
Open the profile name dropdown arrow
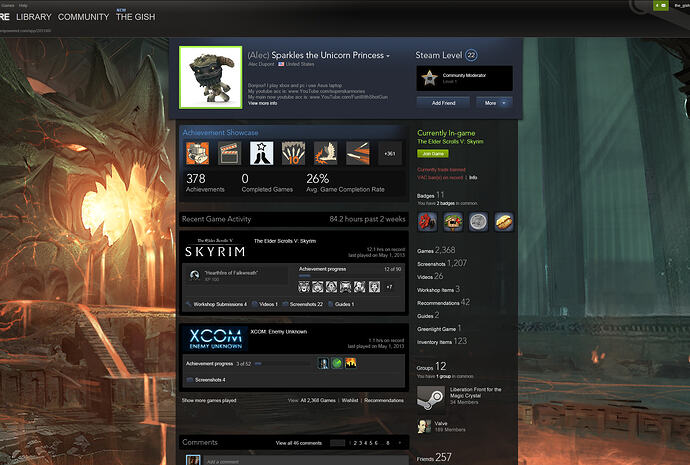tap(388, 56)
